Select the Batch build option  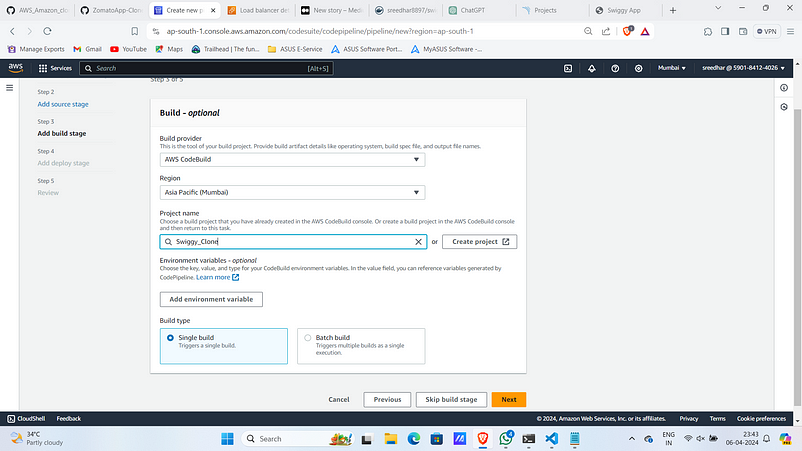tap(361, 346)
